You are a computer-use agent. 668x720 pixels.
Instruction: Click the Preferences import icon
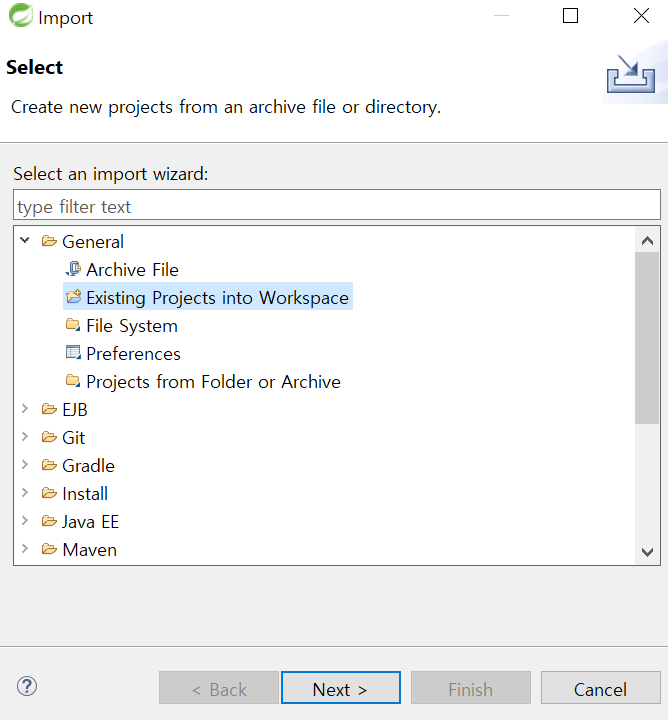click(x=73, y=353)
